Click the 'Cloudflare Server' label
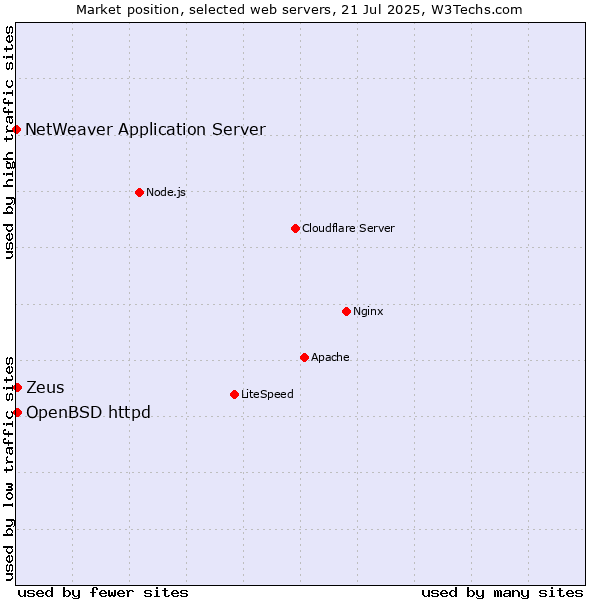The height and width of the screenshot is (600, 600). pos(348,228)
